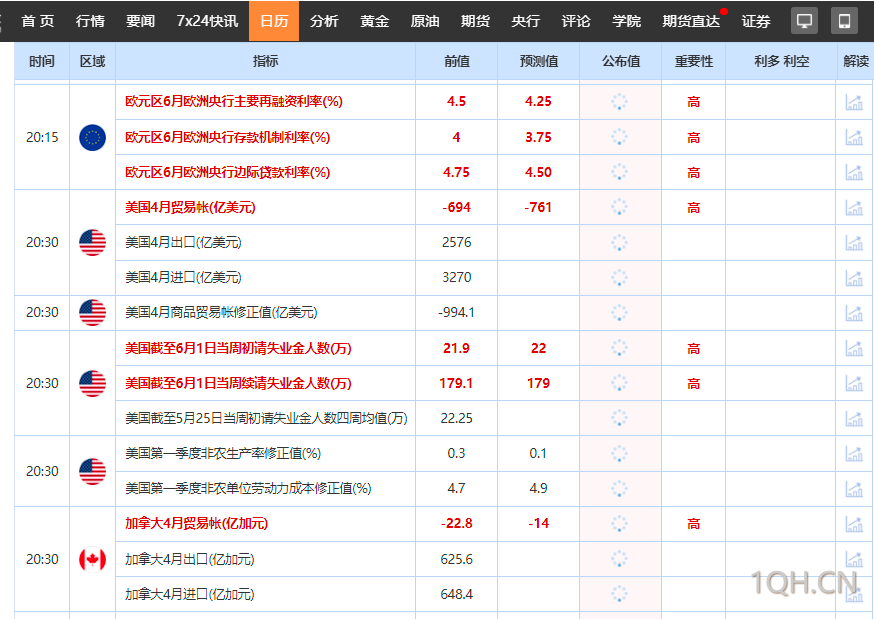Open the 央行 navigation item
This screenshot has width=874, height=619.
pos(526,21)
